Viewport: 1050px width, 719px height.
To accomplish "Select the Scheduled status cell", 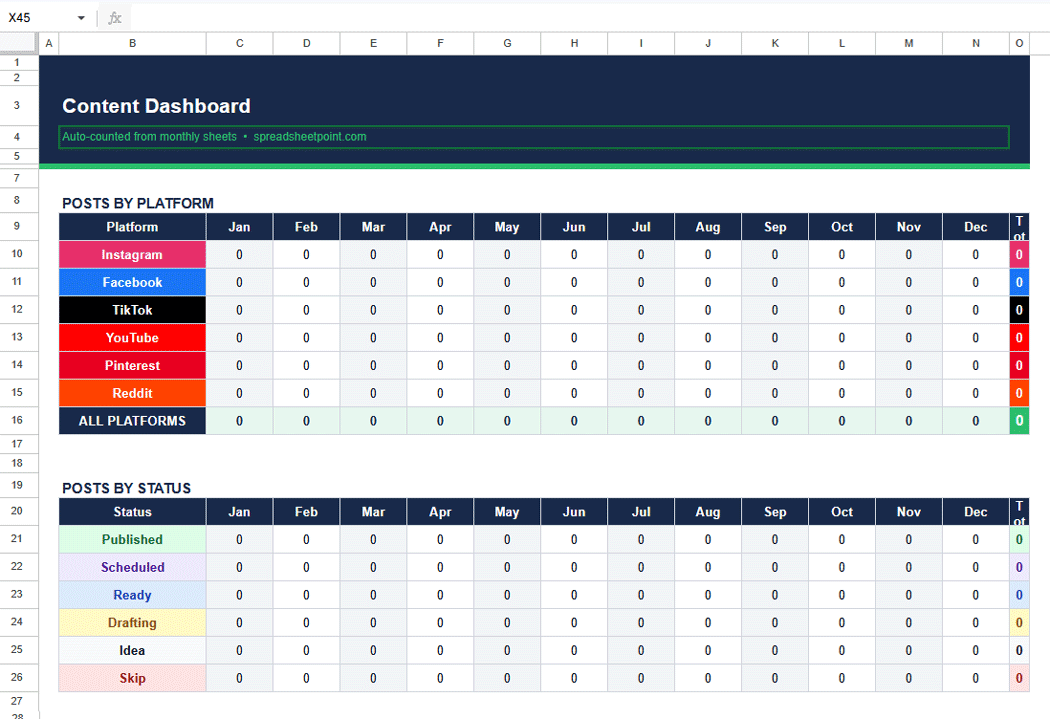I will [x=132, y=567].
